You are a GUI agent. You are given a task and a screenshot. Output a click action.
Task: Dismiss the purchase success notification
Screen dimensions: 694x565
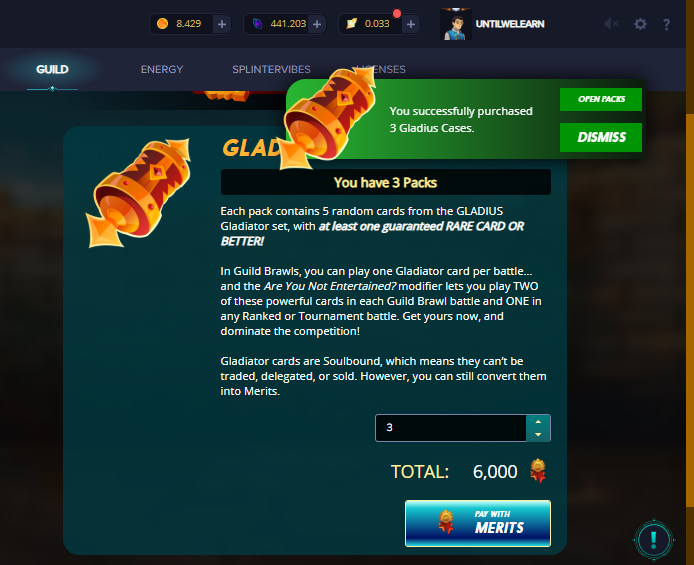pos(601,137)
